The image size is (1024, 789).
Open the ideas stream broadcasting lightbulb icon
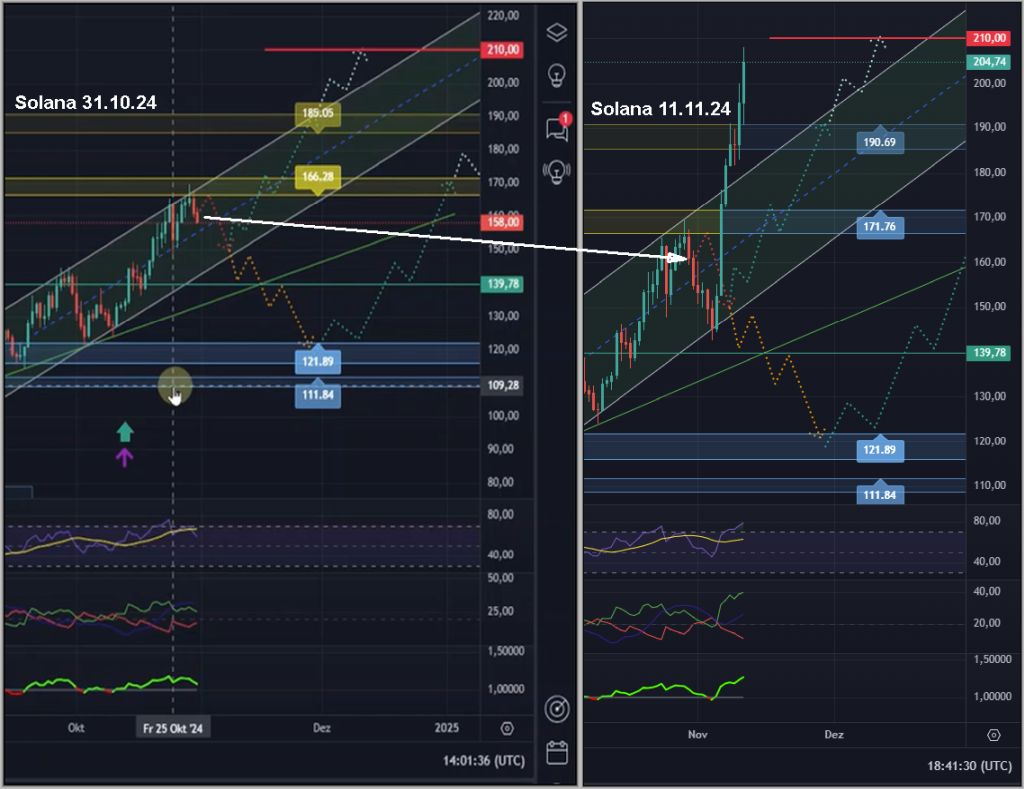[x=557, y=170]
